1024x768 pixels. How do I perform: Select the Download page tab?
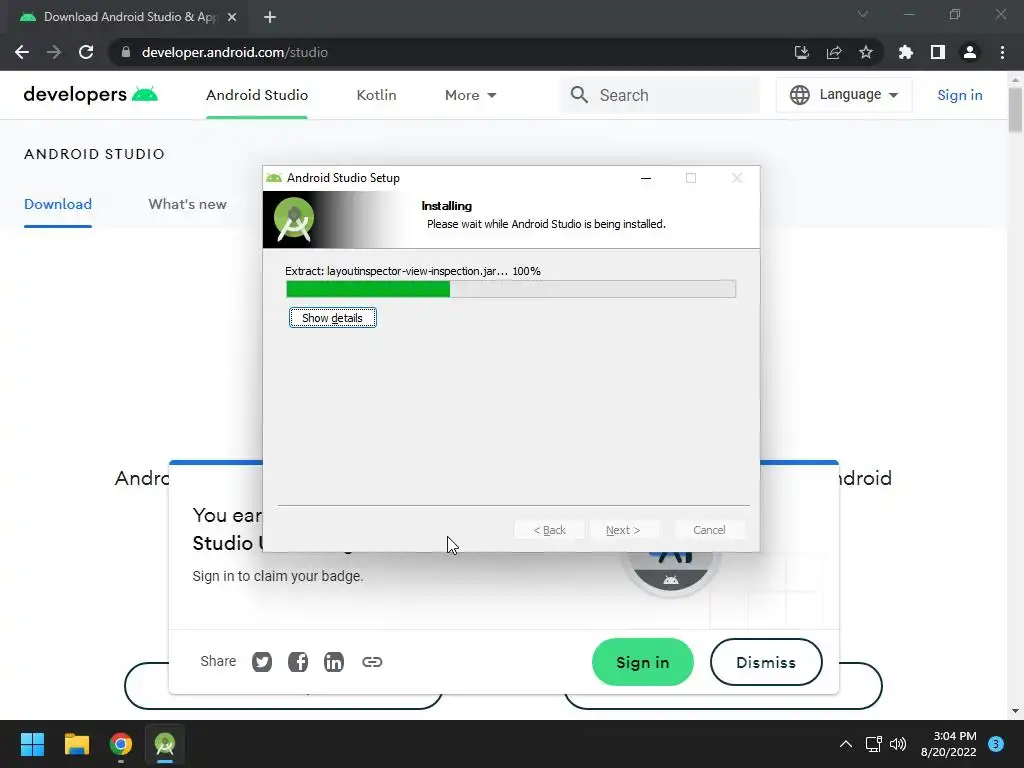coord(57,204)
